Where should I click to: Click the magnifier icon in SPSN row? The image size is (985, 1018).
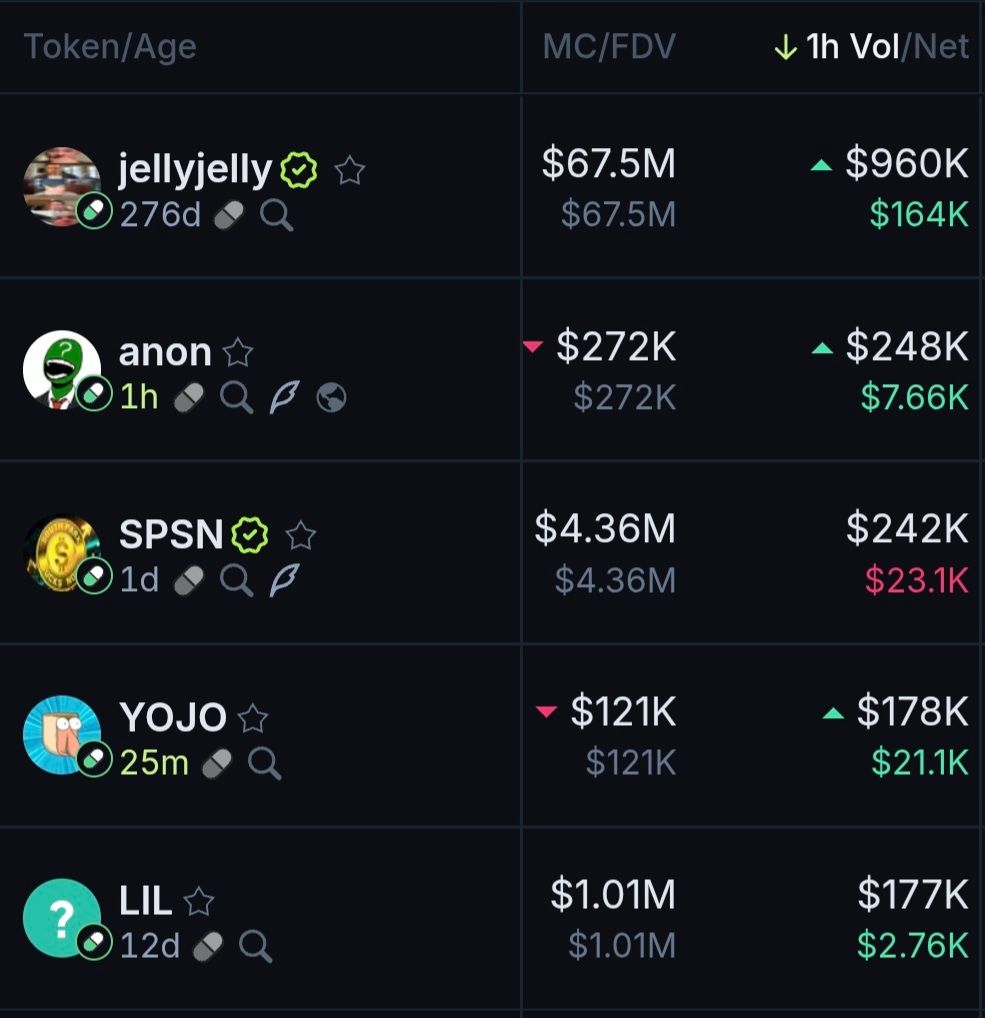pyautogui.click(x=236, y=580)
